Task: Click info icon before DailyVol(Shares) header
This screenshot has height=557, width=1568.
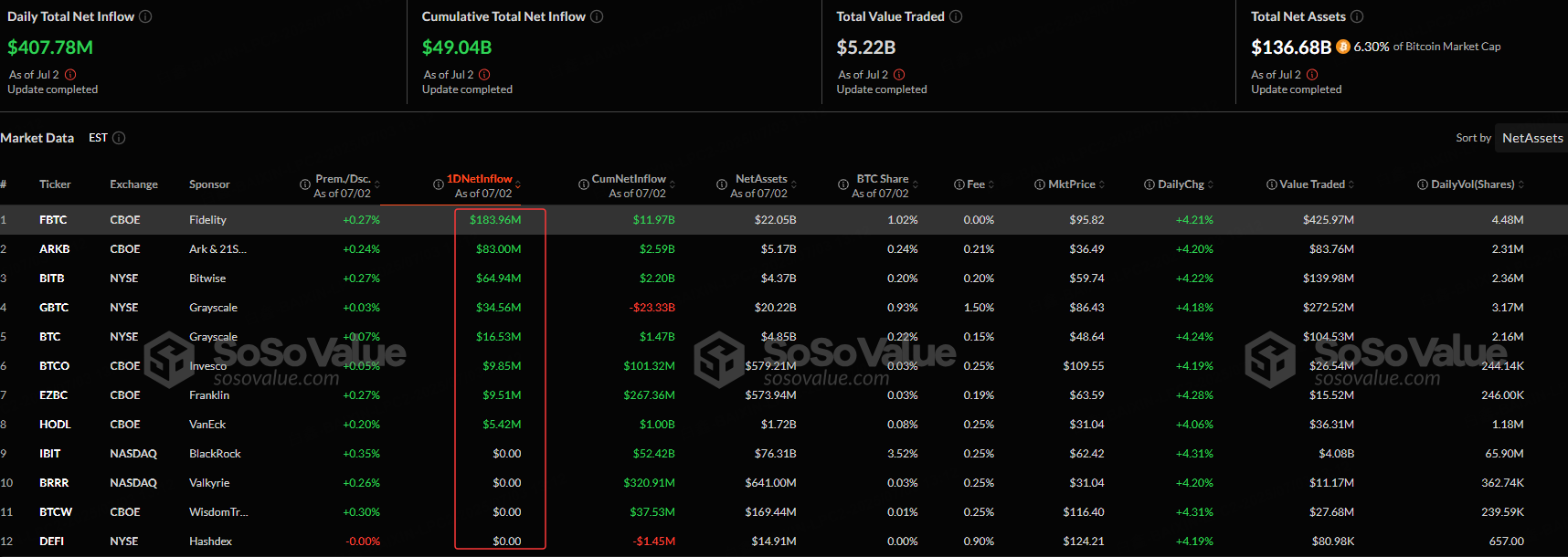Action: [x=1422, y=184]
